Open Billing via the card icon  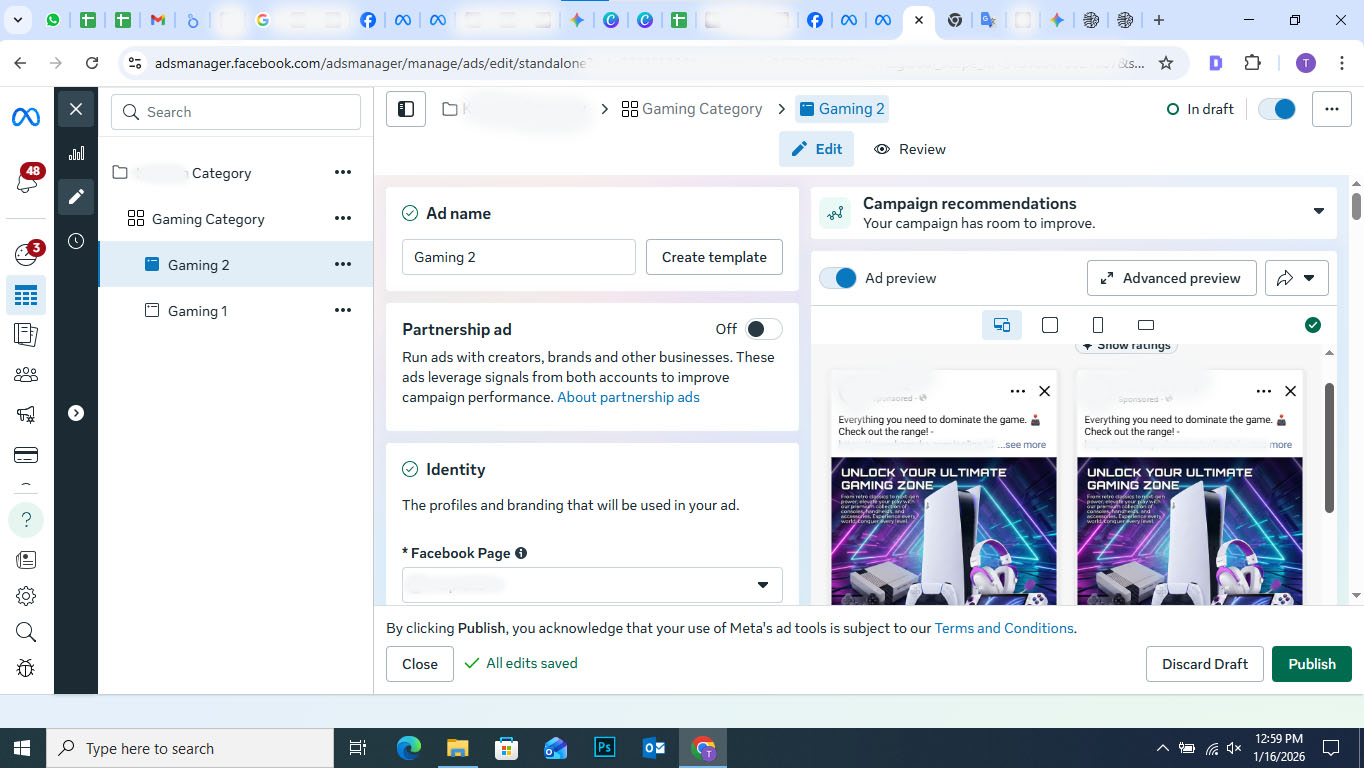(x=26, y=454)
